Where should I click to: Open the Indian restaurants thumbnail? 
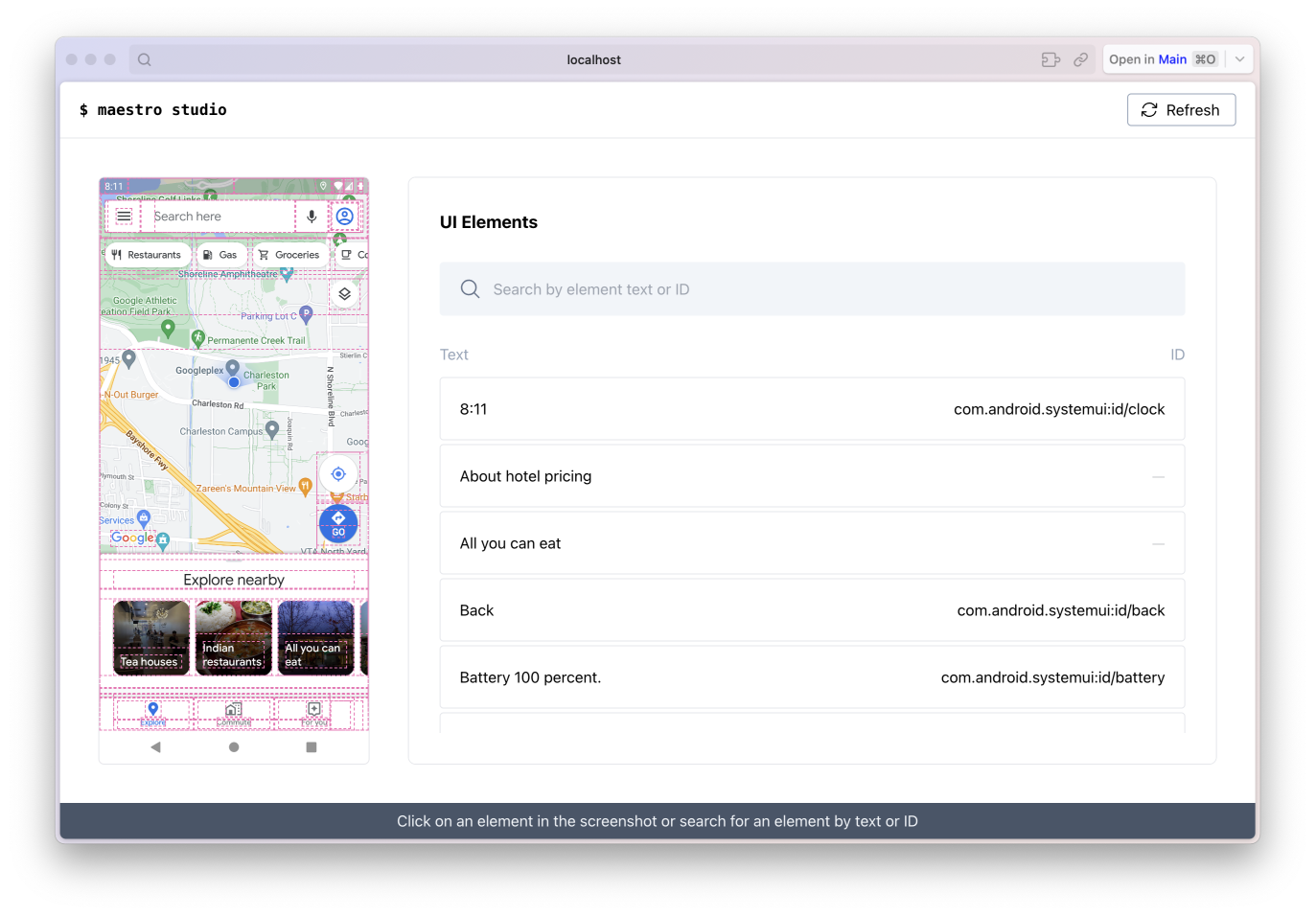click(x=234, y=638)
